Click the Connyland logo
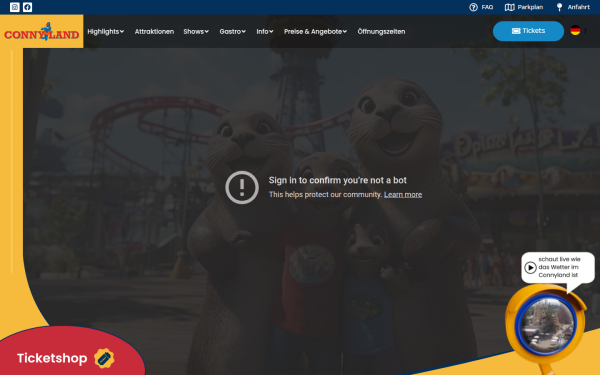This screenshot has height=375, width=600. coord(41,32)
